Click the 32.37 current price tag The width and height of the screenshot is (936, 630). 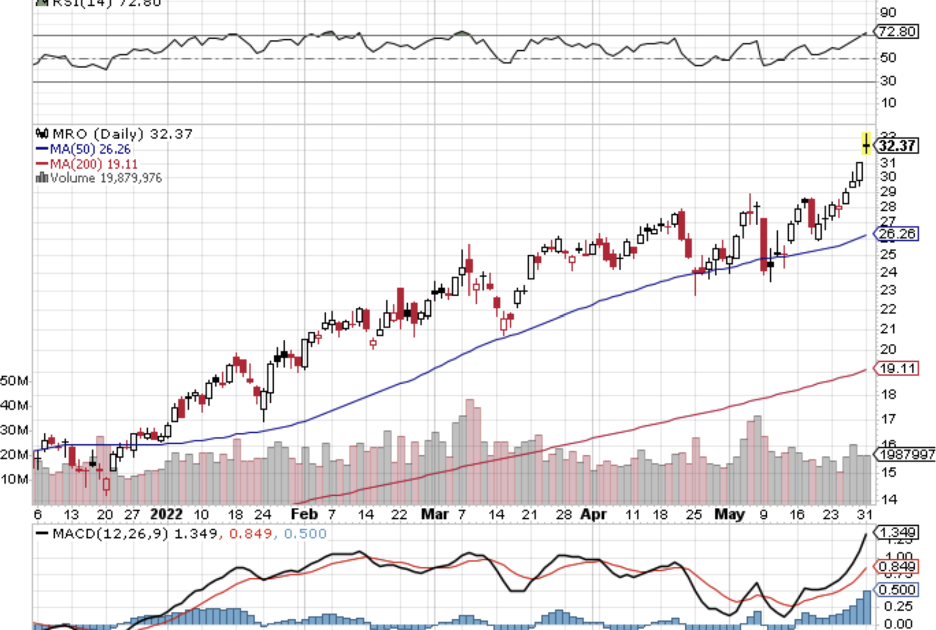(897, 146)
